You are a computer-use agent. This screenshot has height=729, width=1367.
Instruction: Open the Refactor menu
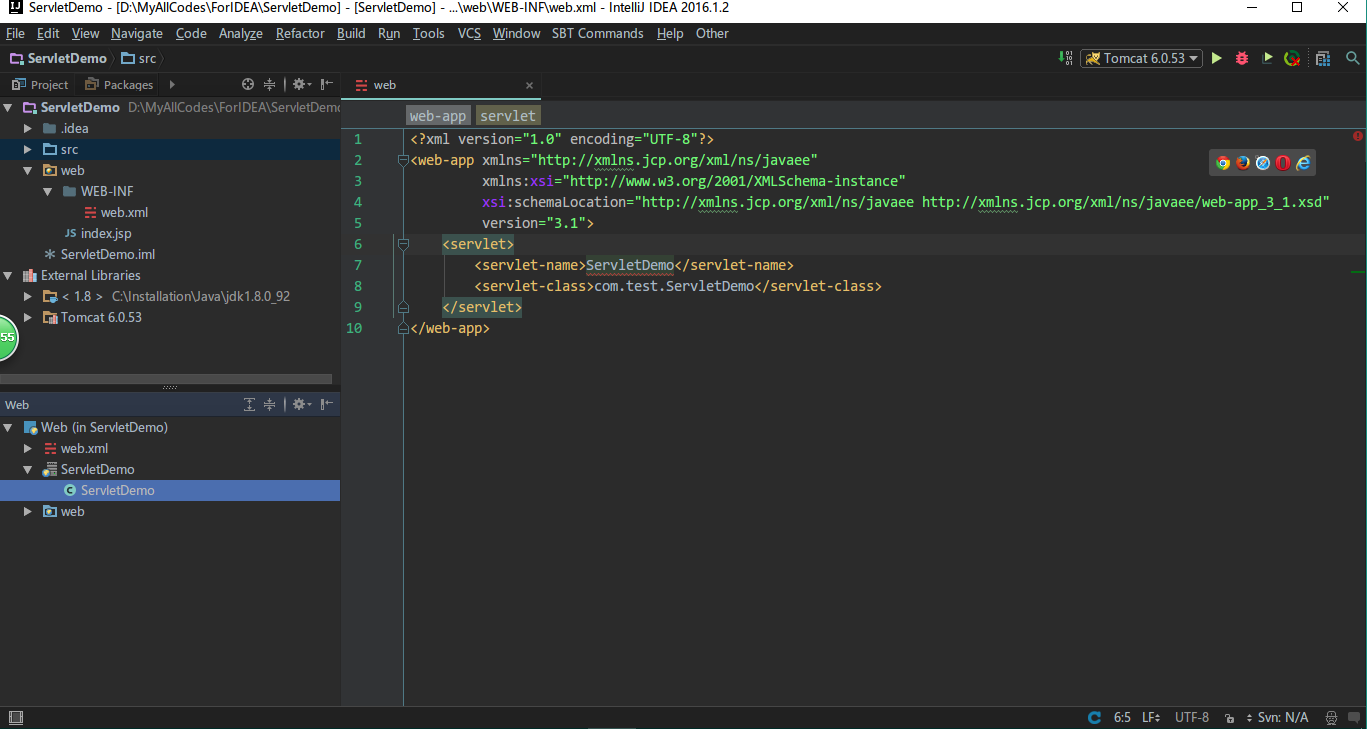[300, 33]
